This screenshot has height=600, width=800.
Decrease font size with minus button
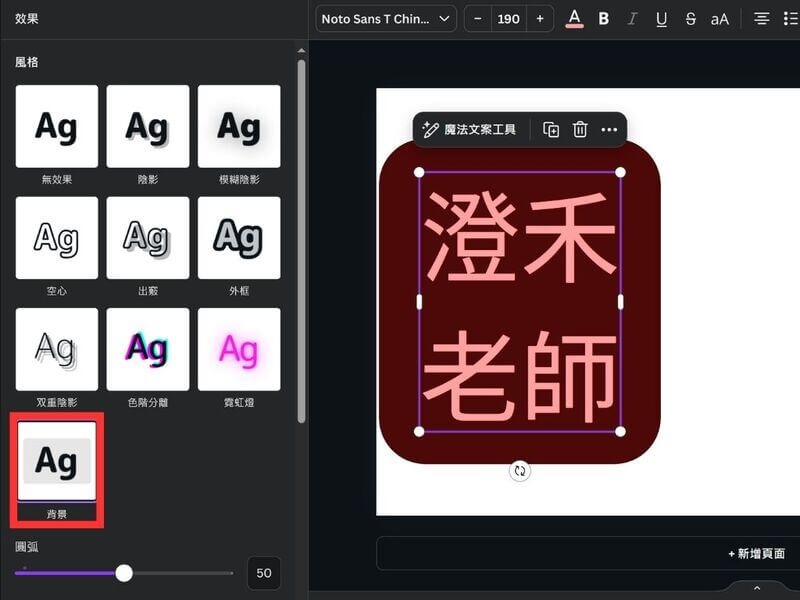click(x=478, y=19)
